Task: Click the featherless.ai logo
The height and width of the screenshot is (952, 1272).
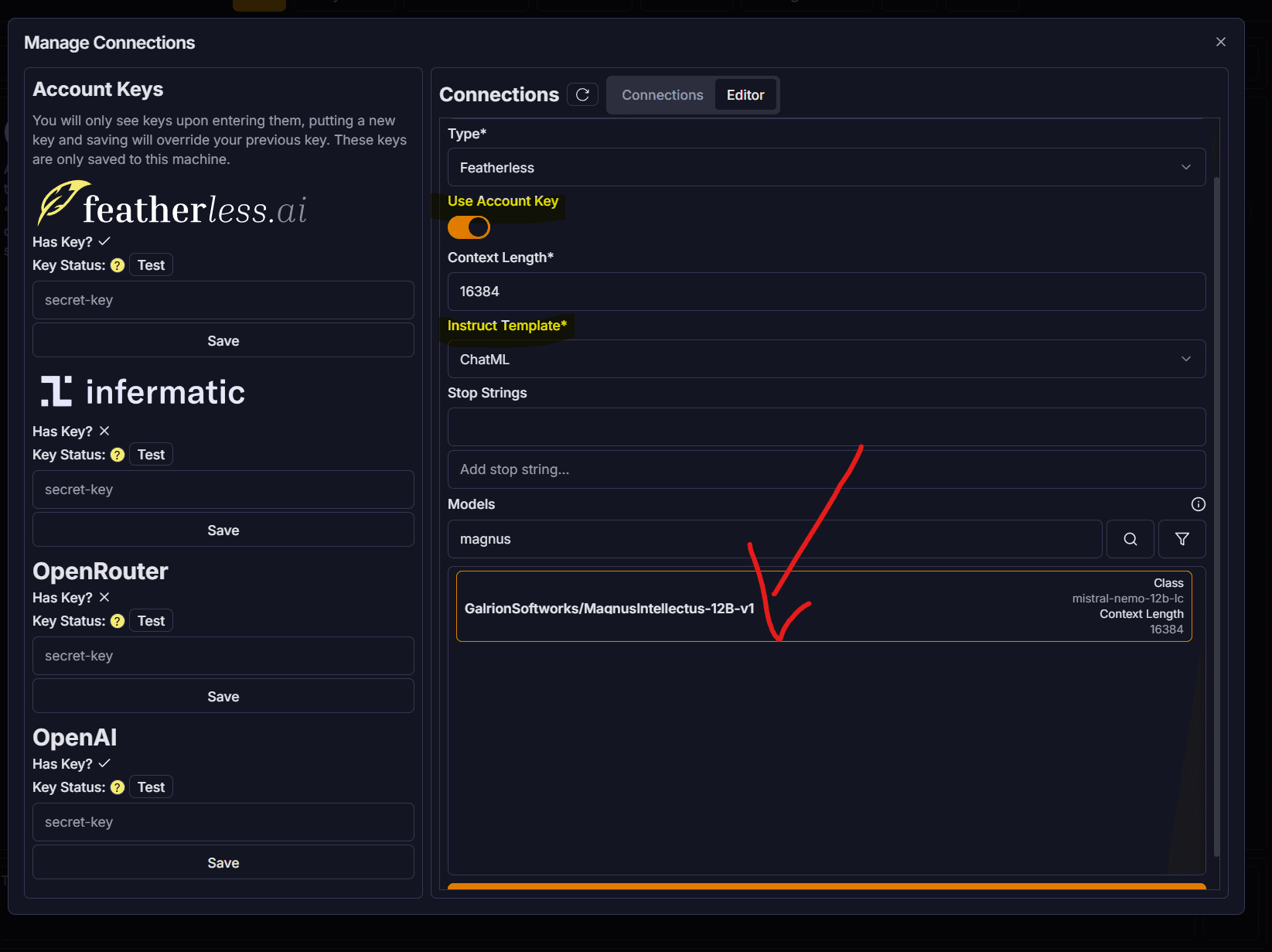Action: pos(172,204)
